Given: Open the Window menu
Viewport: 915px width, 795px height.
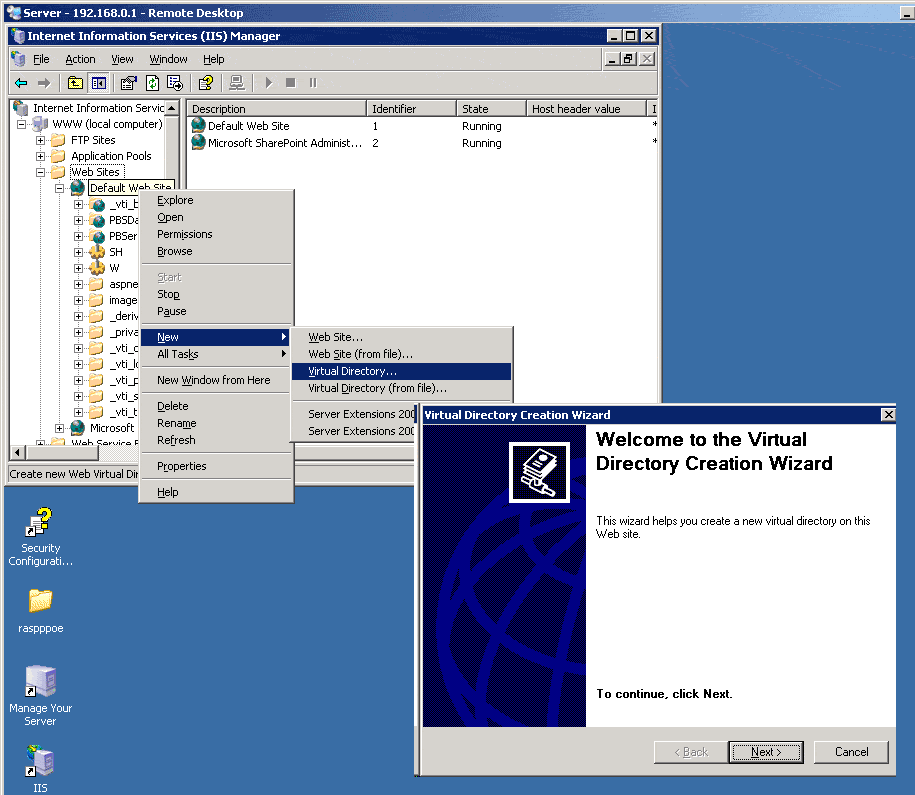Looking at the screenshot, I should [168, 59].
